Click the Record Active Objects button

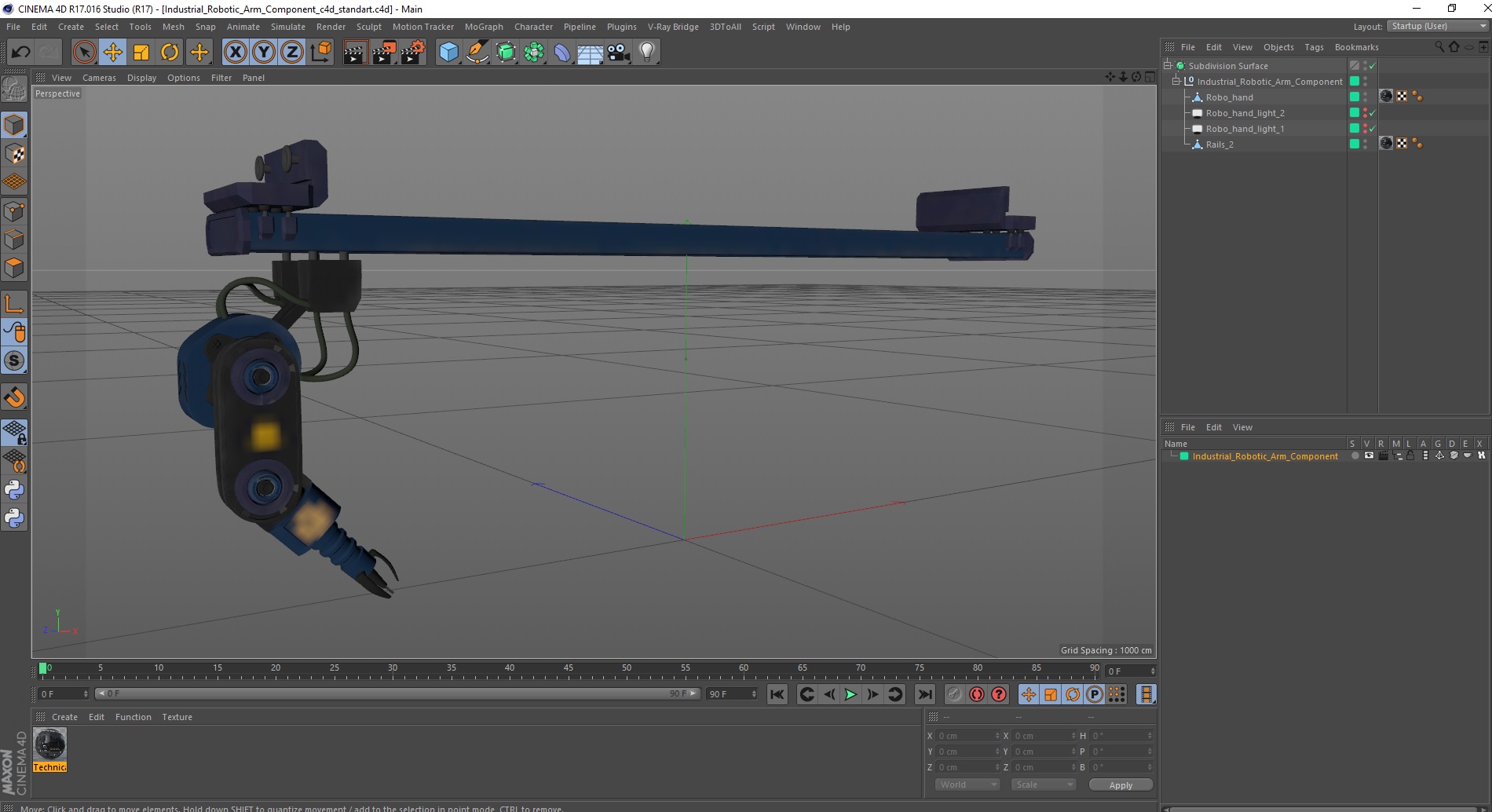coord(954,694)
